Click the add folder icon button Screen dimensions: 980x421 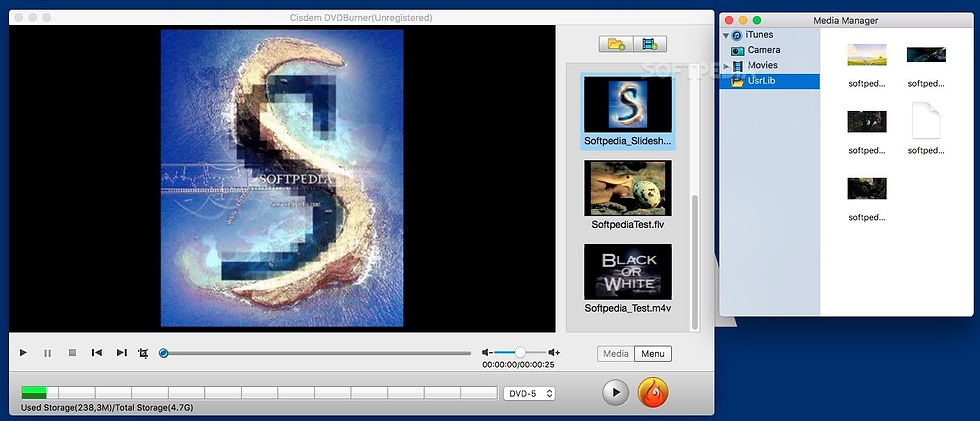coord(616,44)
